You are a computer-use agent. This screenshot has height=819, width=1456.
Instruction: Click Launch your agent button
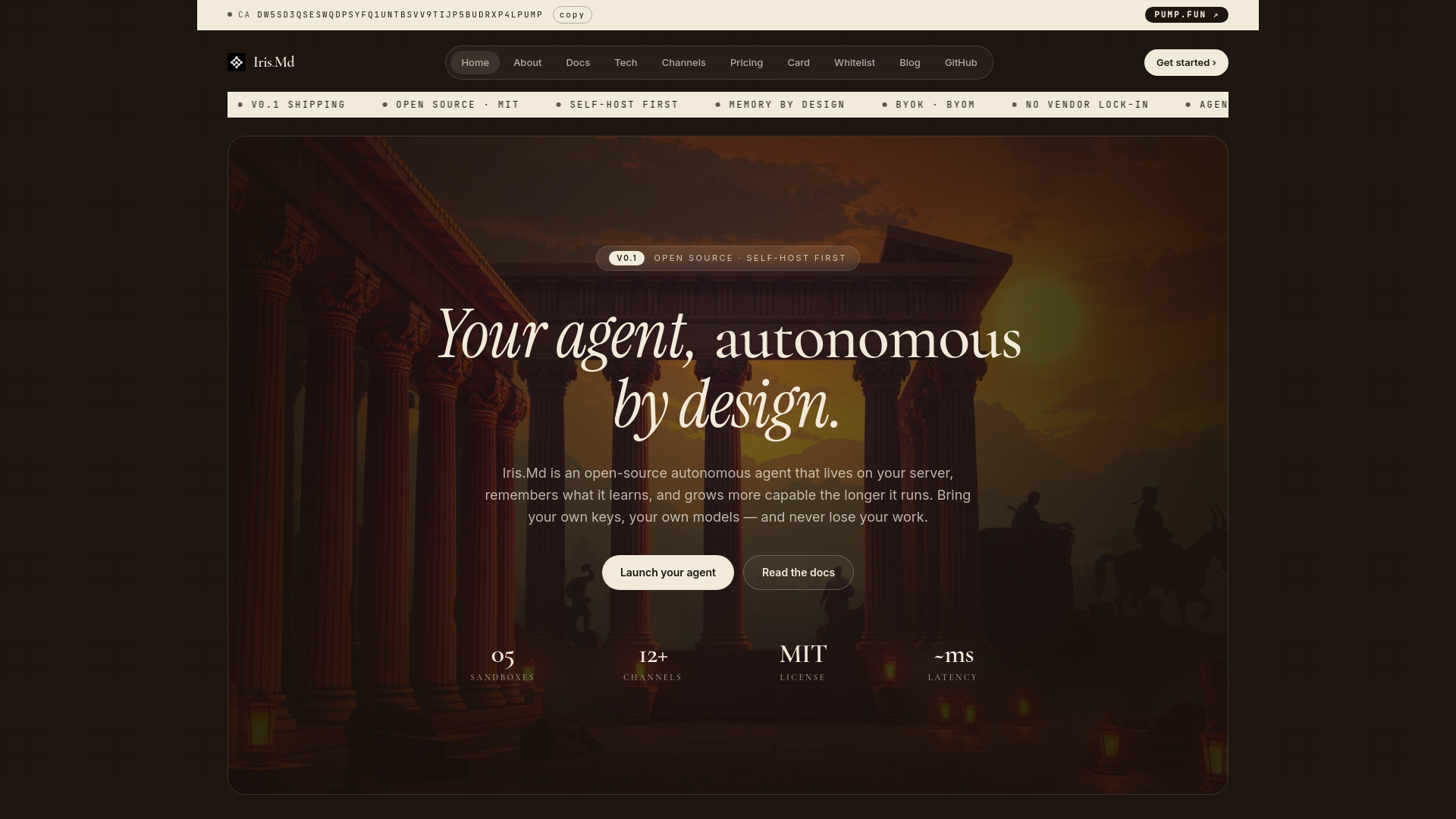tap(667, 573)
